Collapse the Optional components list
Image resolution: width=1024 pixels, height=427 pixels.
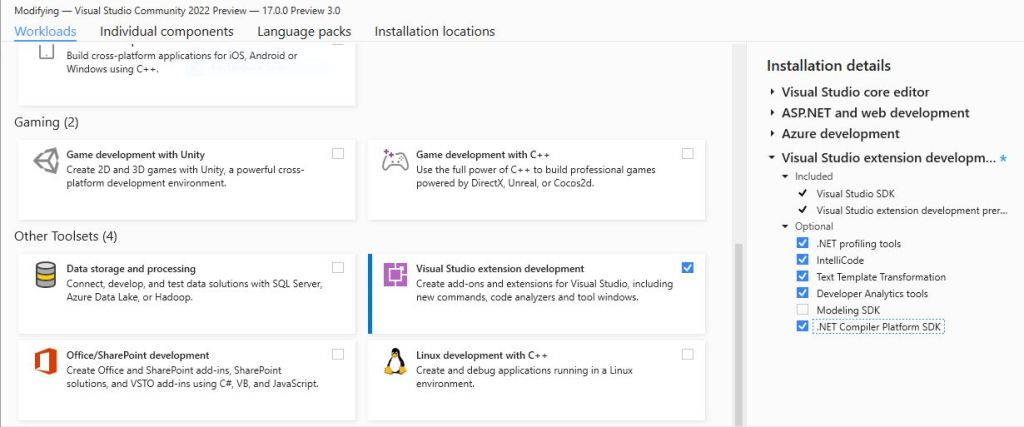coord(786,226)
